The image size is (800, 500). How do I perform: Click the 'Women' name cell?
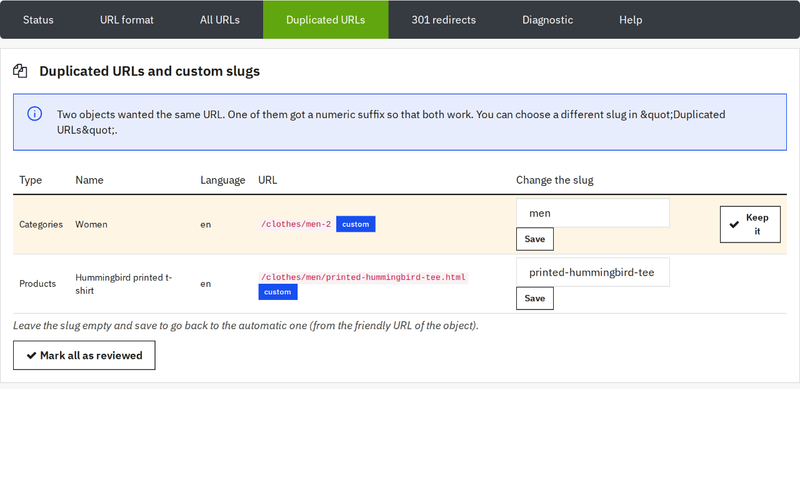pyautogui.click(x=91, y=224)
